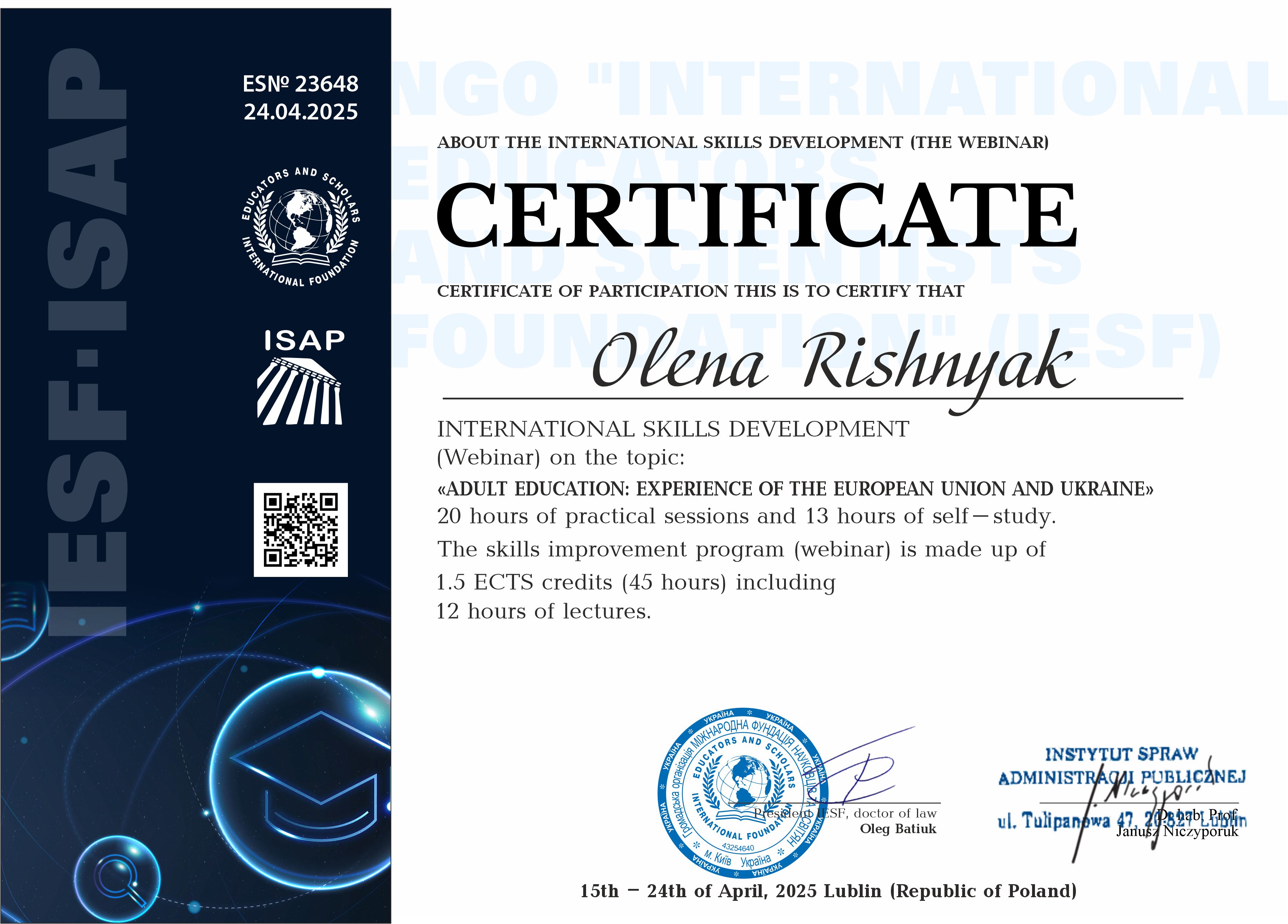Viewport: 1288px width, 924px height.
Task: Click the name 'Oleg Batiuk'
Action: (x=898, y=828)
